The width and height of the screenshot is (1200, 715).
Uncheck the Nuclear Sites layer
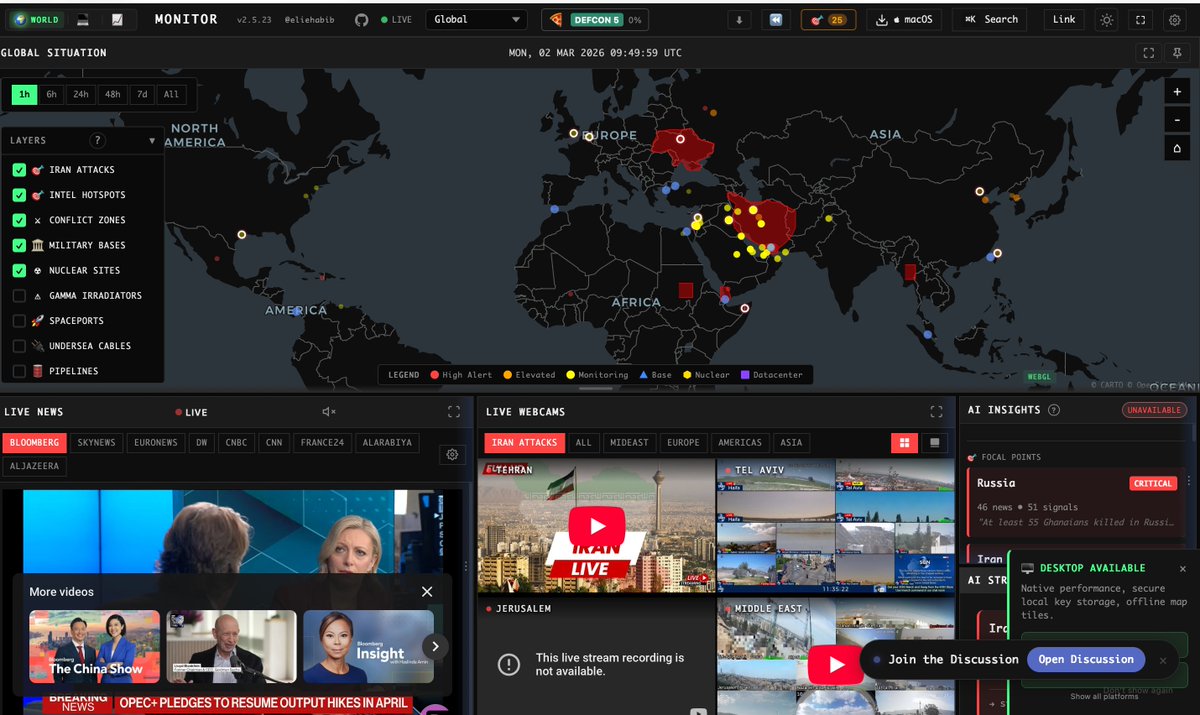coord(19,270)
